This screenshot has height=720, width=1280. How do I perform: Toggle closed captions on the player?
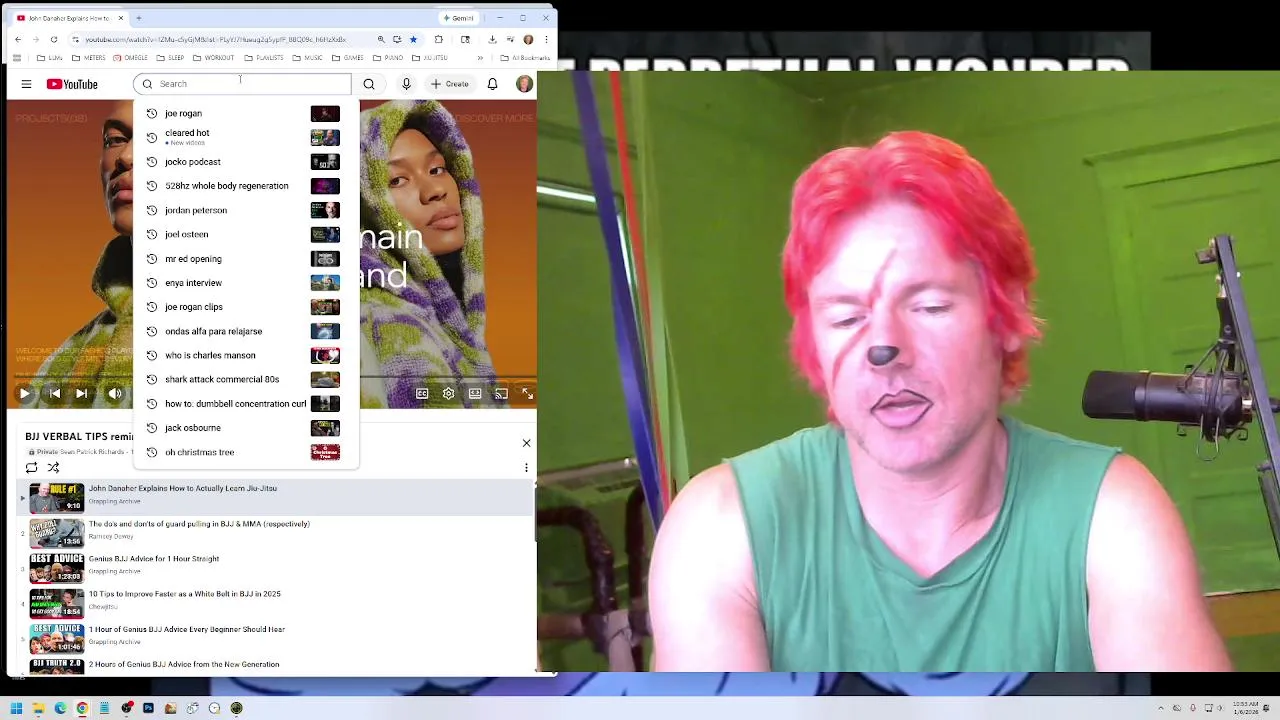coord(422,394)
